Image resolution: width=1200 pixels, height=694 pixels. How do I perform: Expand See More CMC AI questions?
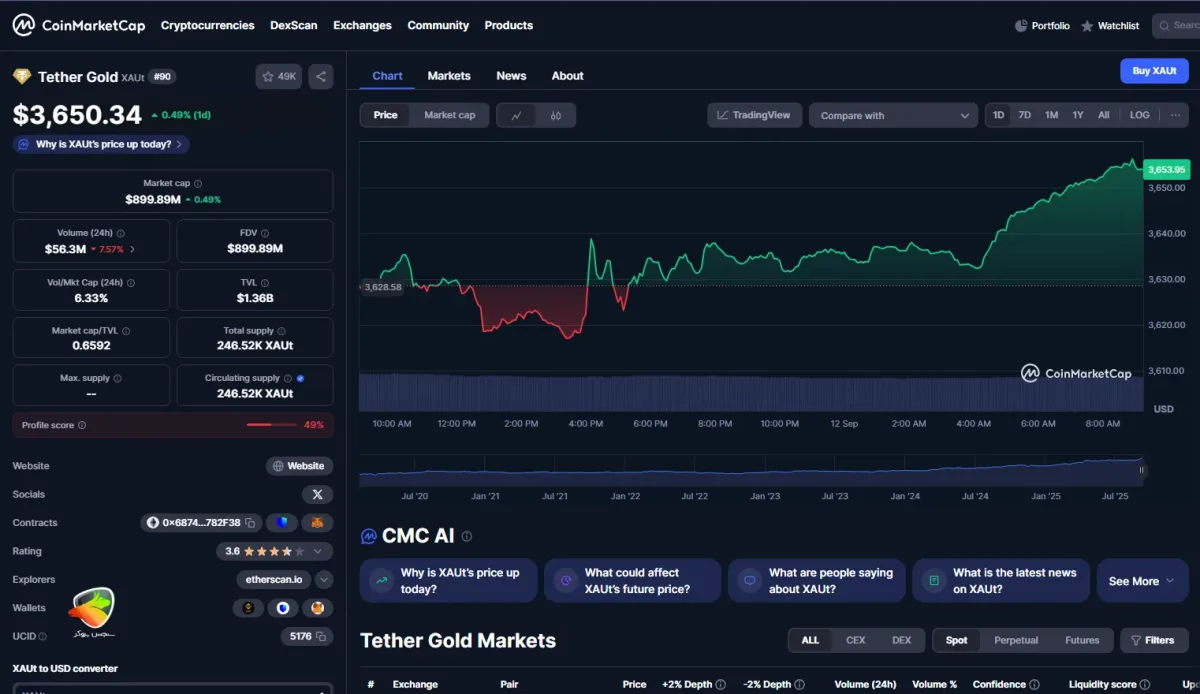pos(1143,581)
